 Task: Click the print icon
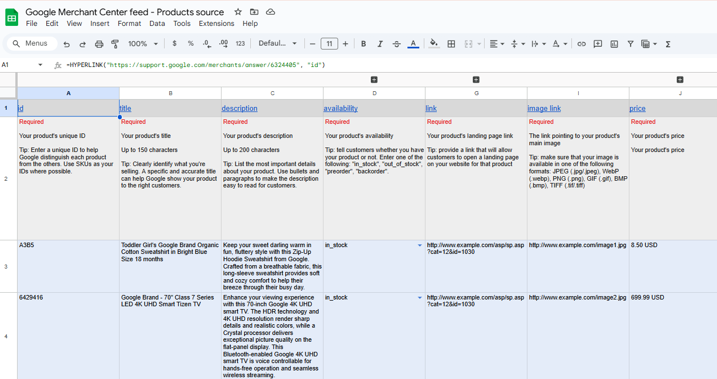pyautogui.click(x=99, y=44)
